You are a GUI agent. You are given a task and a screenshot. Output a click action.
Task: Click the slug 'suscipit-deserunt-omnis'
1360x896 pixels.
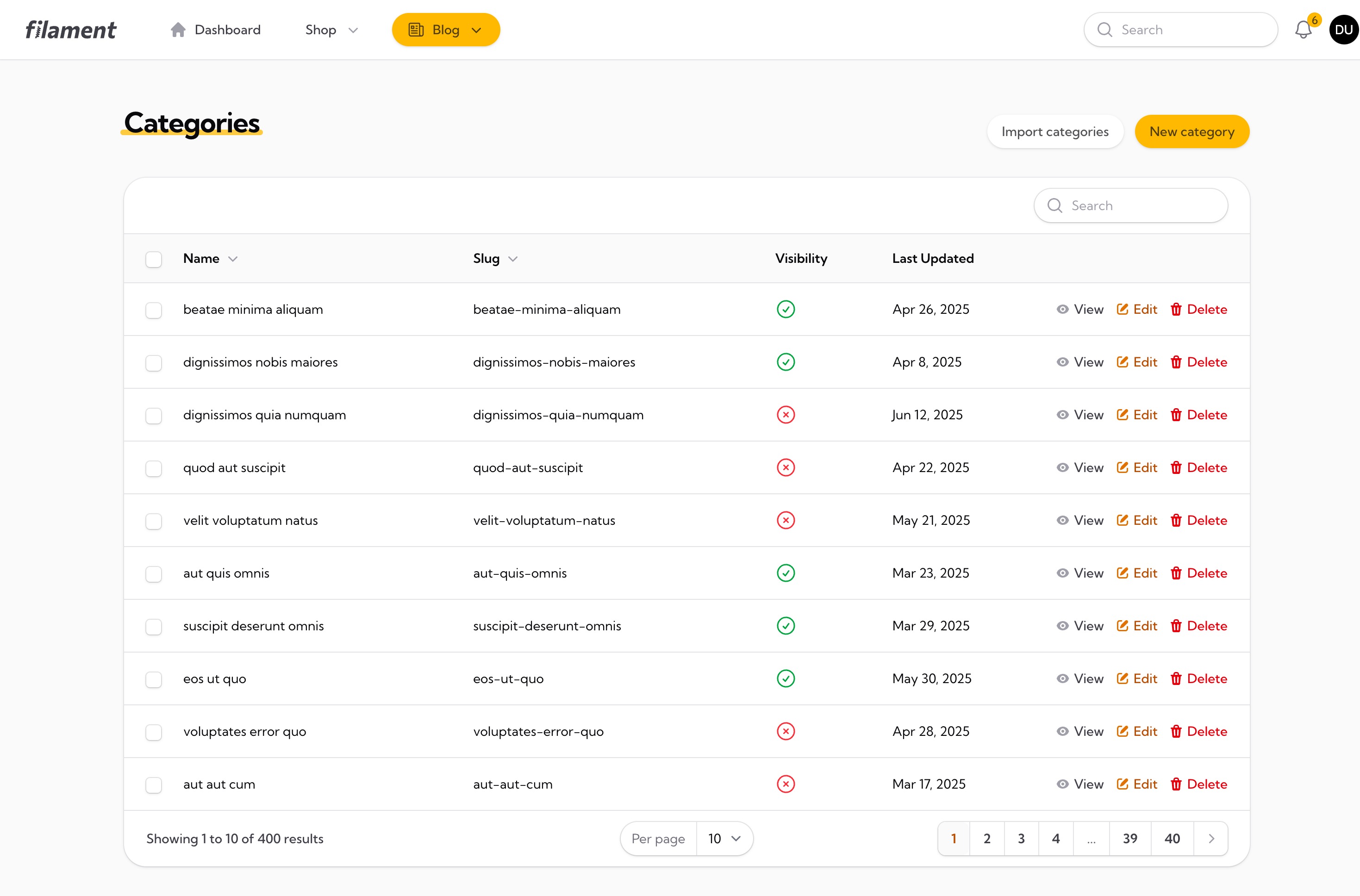547,626
